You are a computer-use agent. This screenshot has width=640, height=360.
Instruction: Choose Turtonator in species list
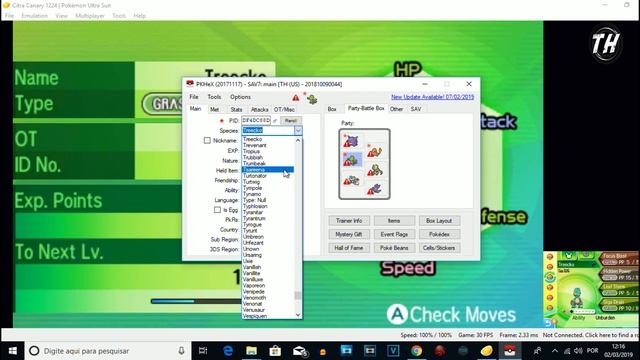click(255, 176)
